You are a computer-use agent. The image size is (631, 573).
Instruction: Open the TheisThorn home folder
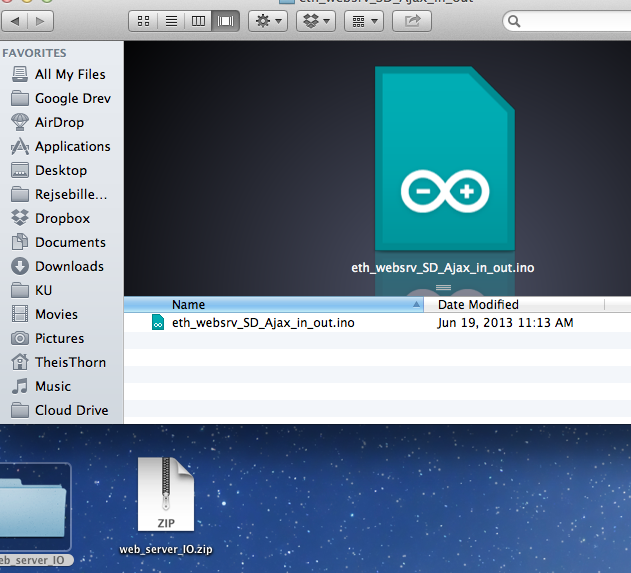click(59, 362)
